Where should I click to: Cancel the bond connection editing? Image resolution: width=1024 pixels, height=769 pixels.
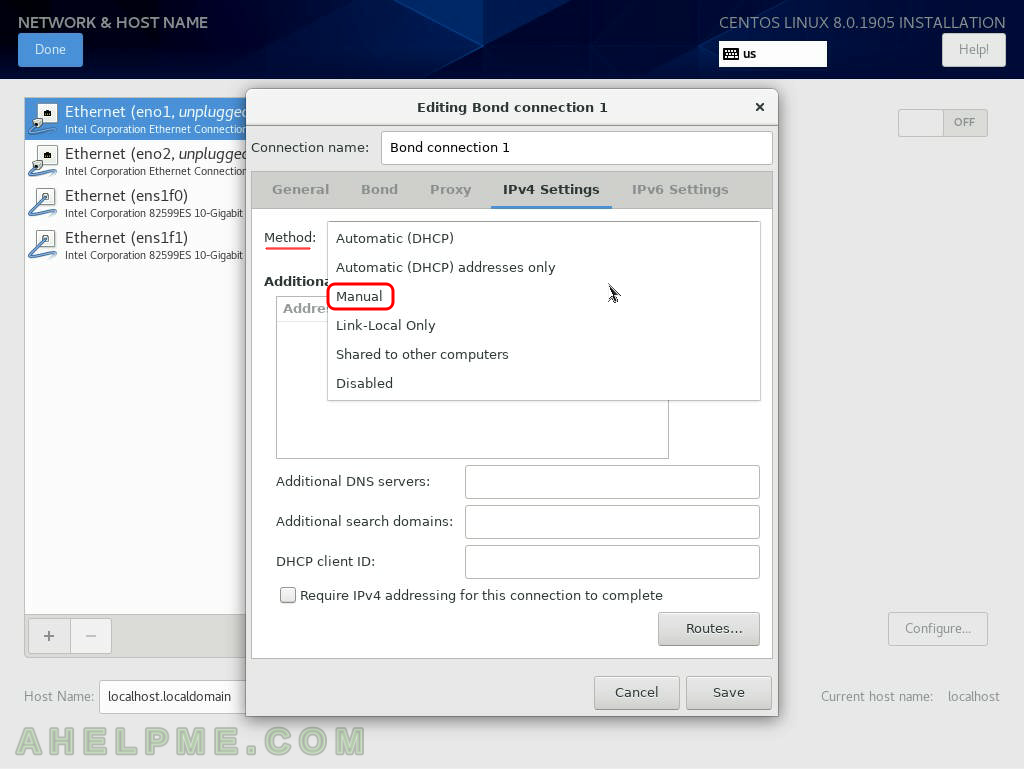637,693
